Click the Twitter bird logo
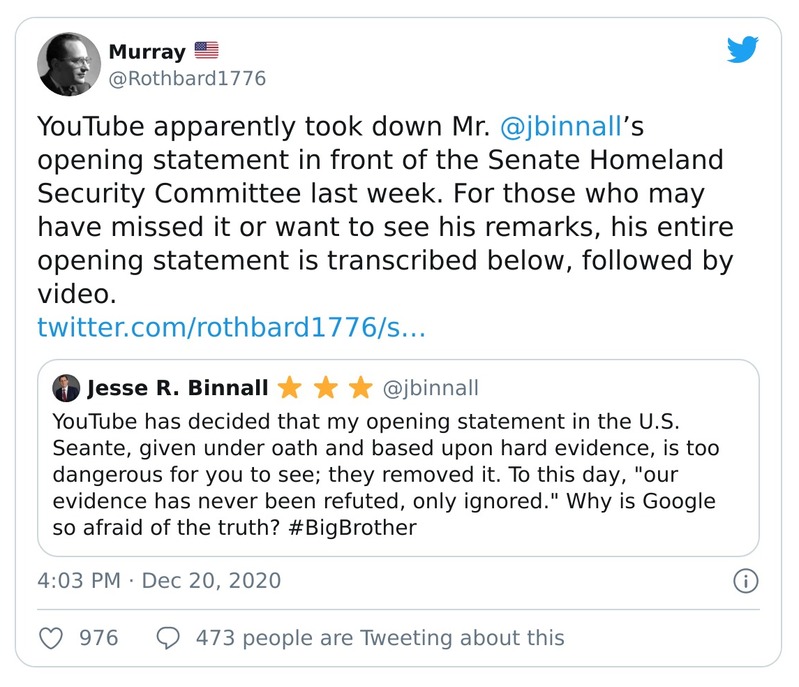This screenshot has width=799, height=687. pos(742,50)
